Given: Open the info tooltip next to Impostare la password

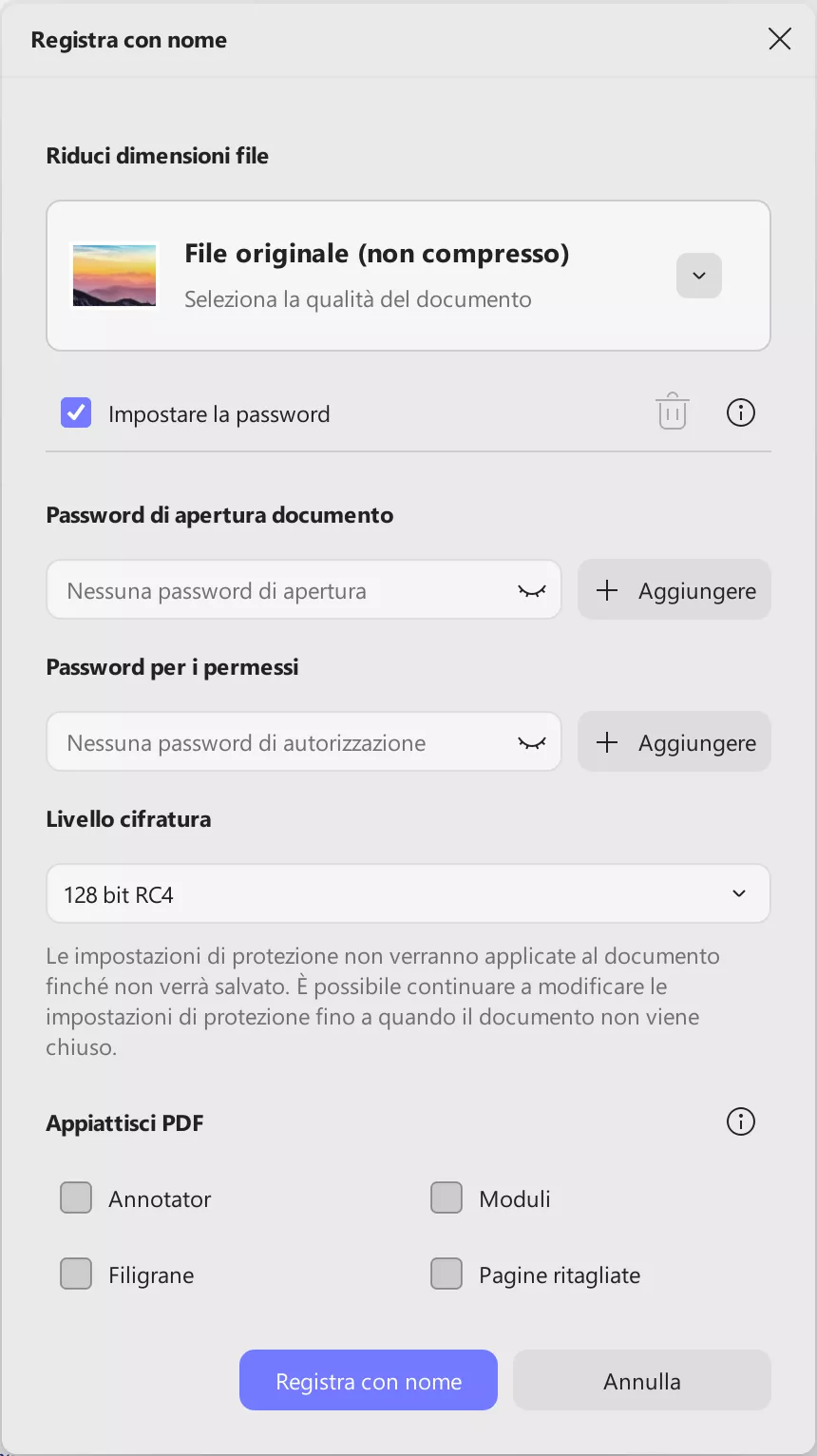Looking at the screenshot, I should pos(740,412).
